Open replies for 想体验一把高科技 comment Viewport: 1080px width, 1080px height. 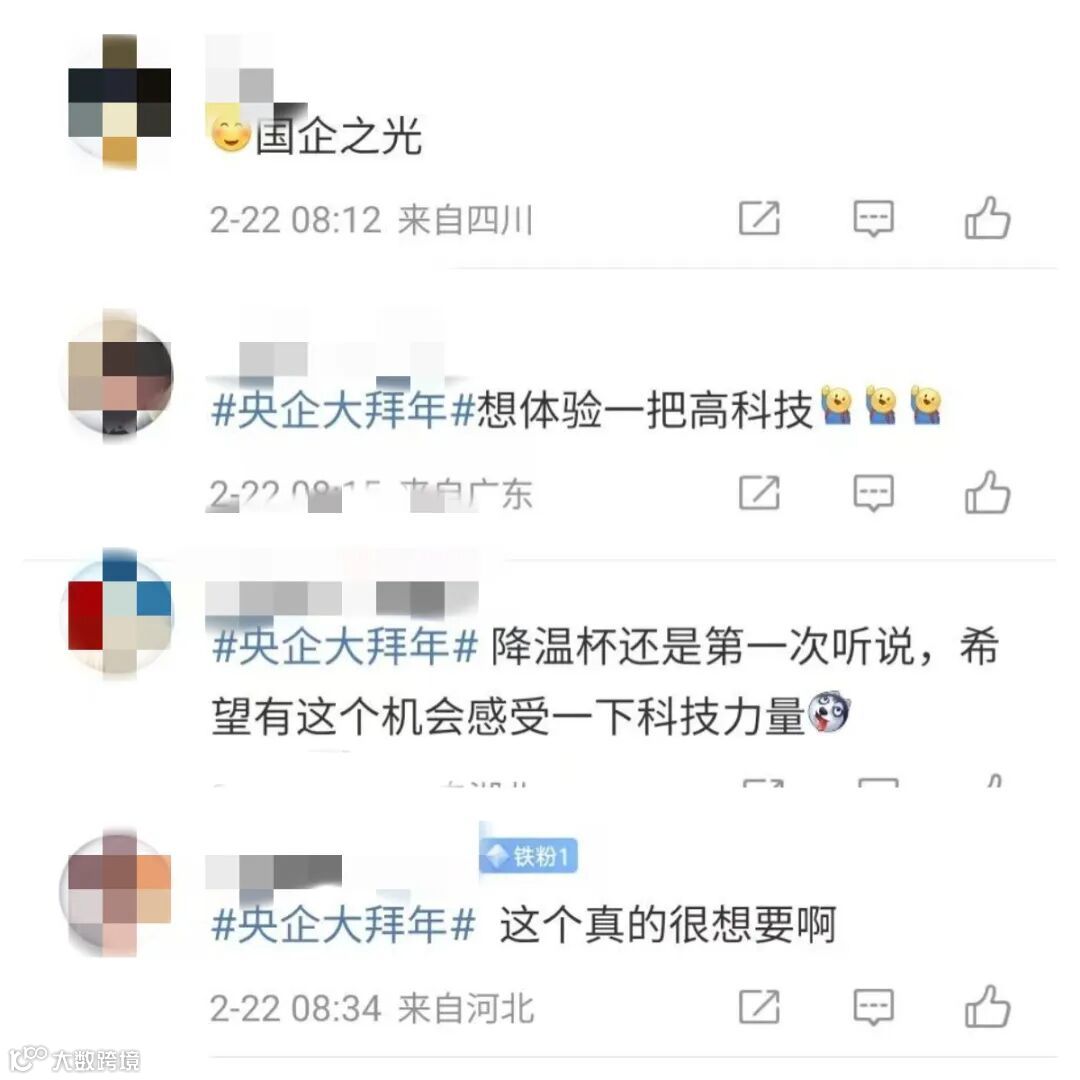pos(873,493)
